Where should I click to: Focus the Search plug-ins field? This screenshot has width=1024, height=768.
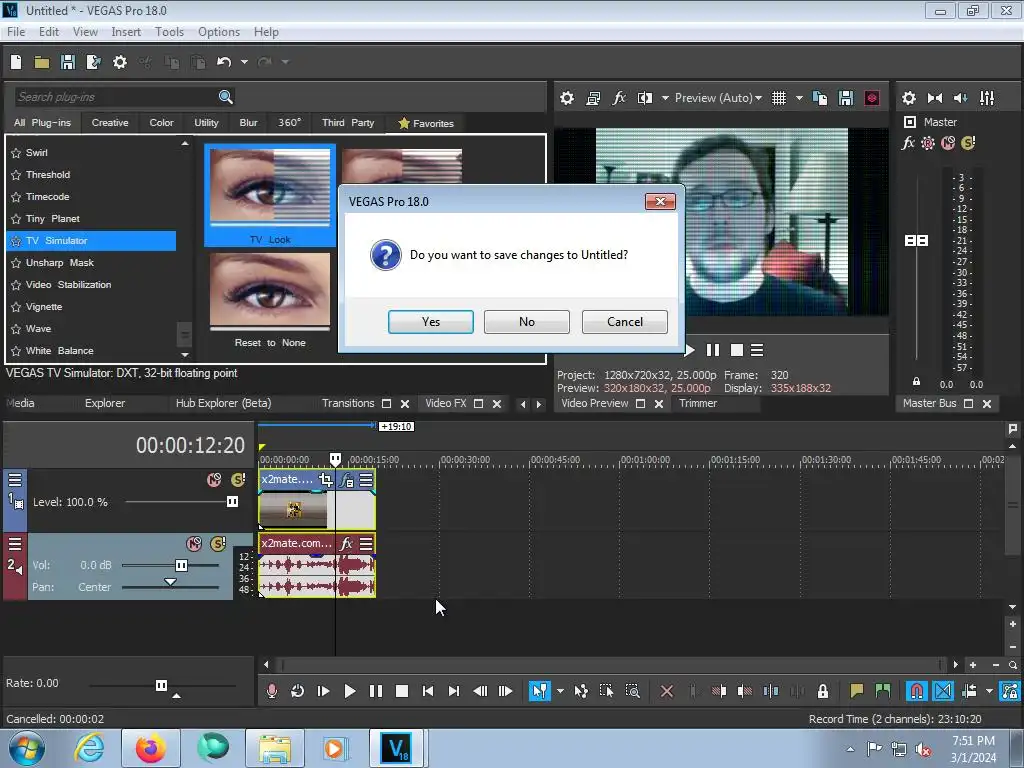(116, 97)
